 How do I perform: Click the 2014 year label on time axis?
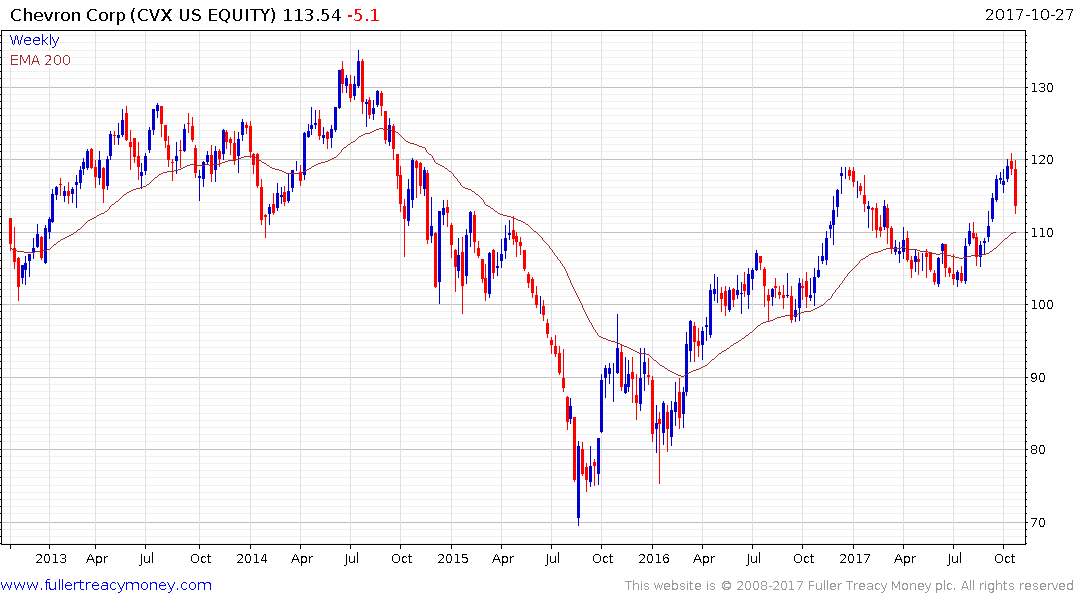[252, 558]
